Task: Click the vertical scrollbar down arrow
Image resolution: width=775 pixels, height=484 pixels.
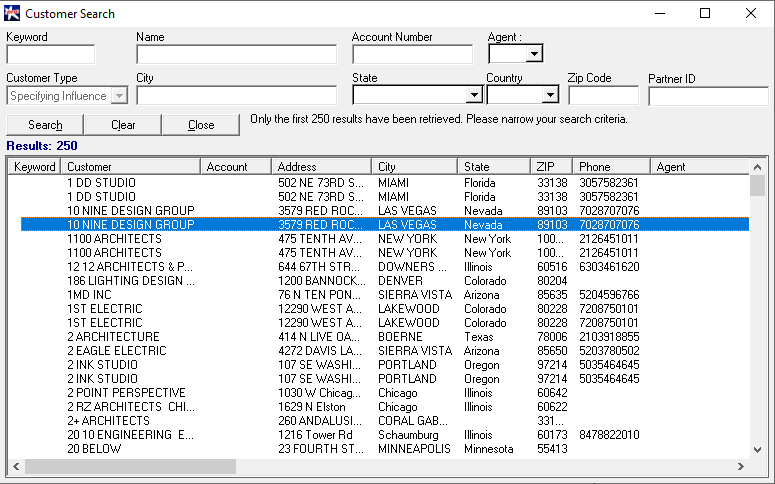Action: click(758, 450)
